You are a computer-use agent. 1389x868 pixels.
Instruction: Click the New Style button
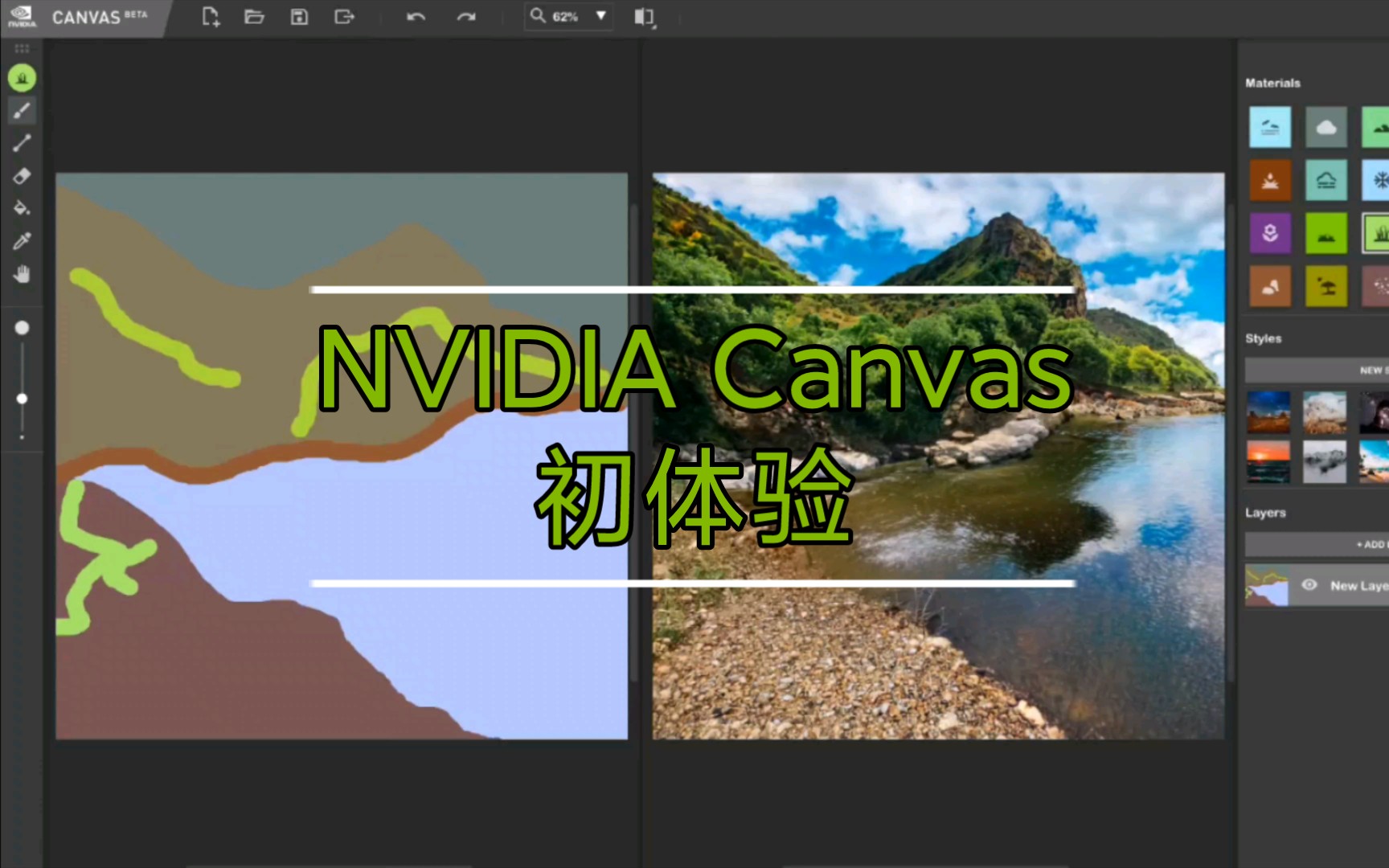coord(1317,371)
